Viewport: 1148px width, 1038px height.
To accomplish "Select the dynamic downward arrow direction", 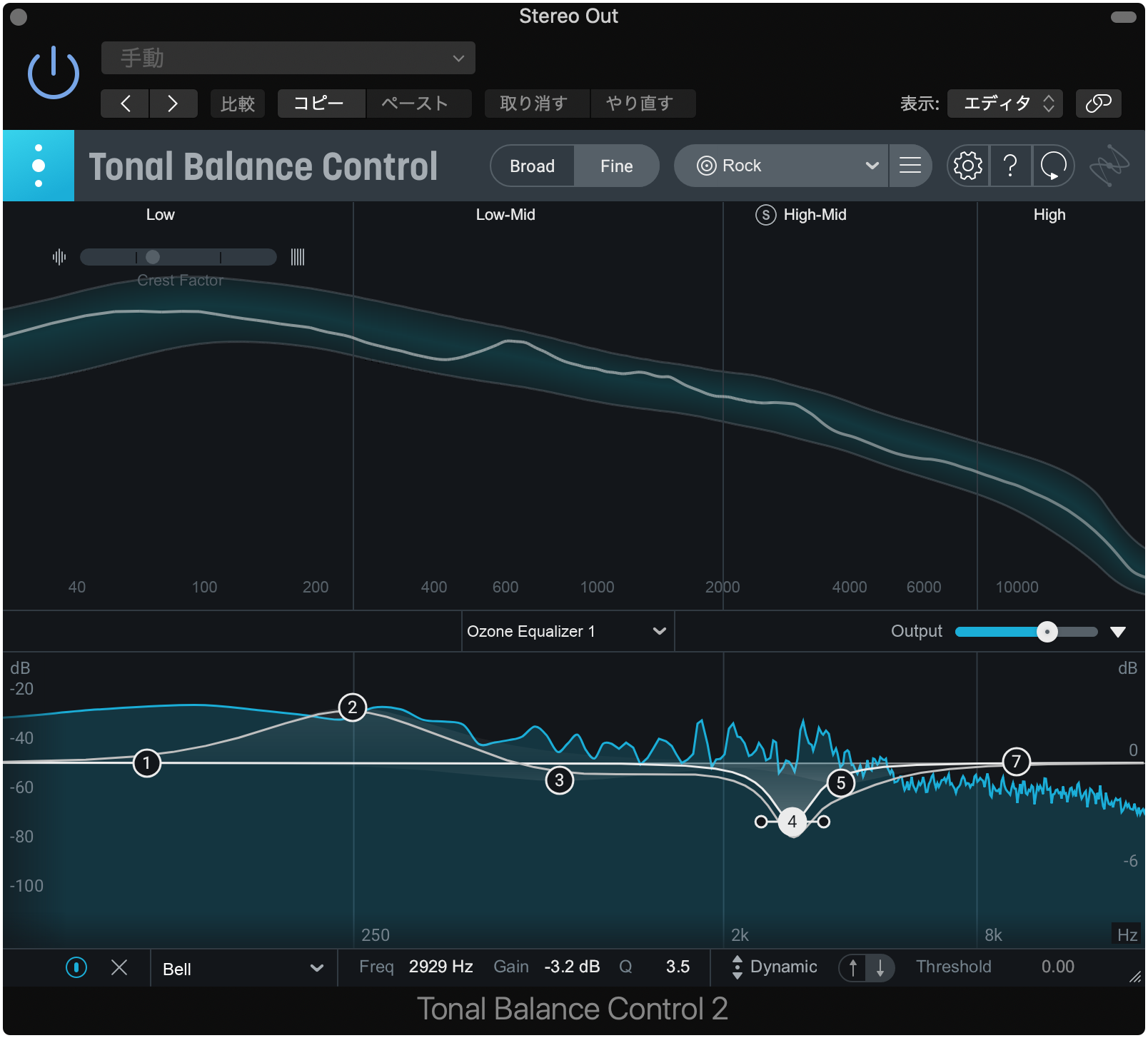I will pyautogui.click(x=880, y=968).
